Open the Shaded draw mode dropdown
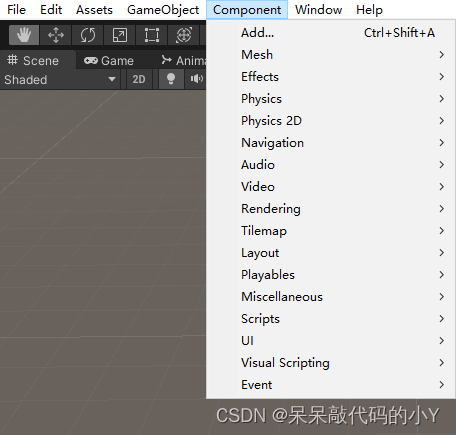456x435 pixels. (x=60, y=79)
